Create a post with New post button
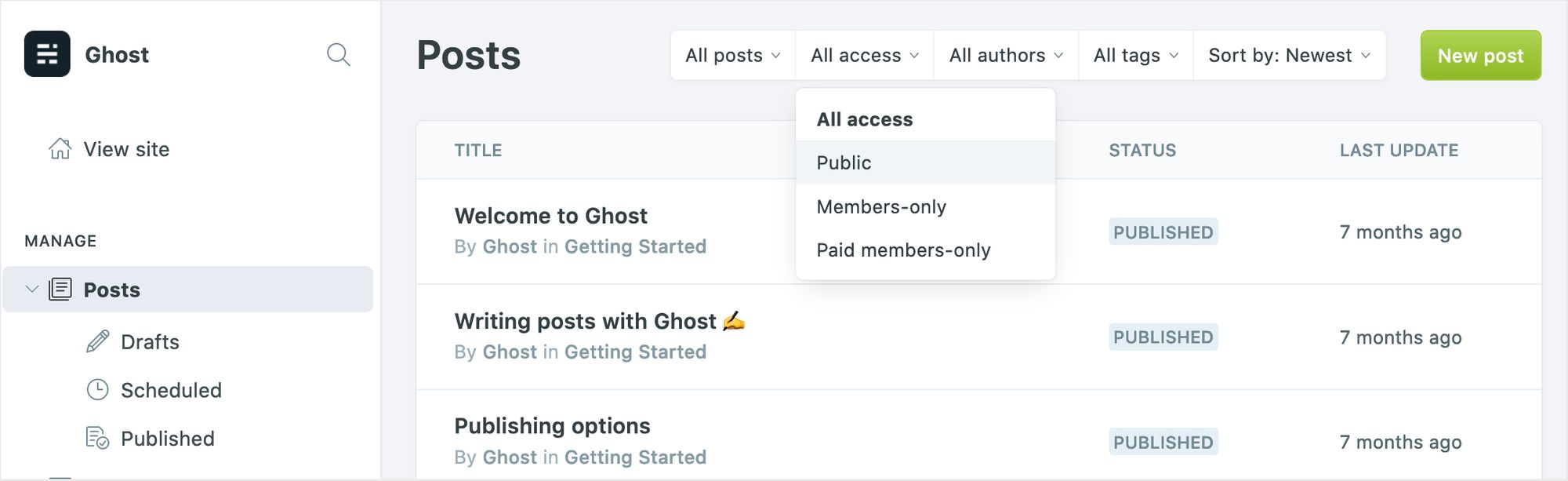Screen dimensions: 1568x481 [1480, 56]
